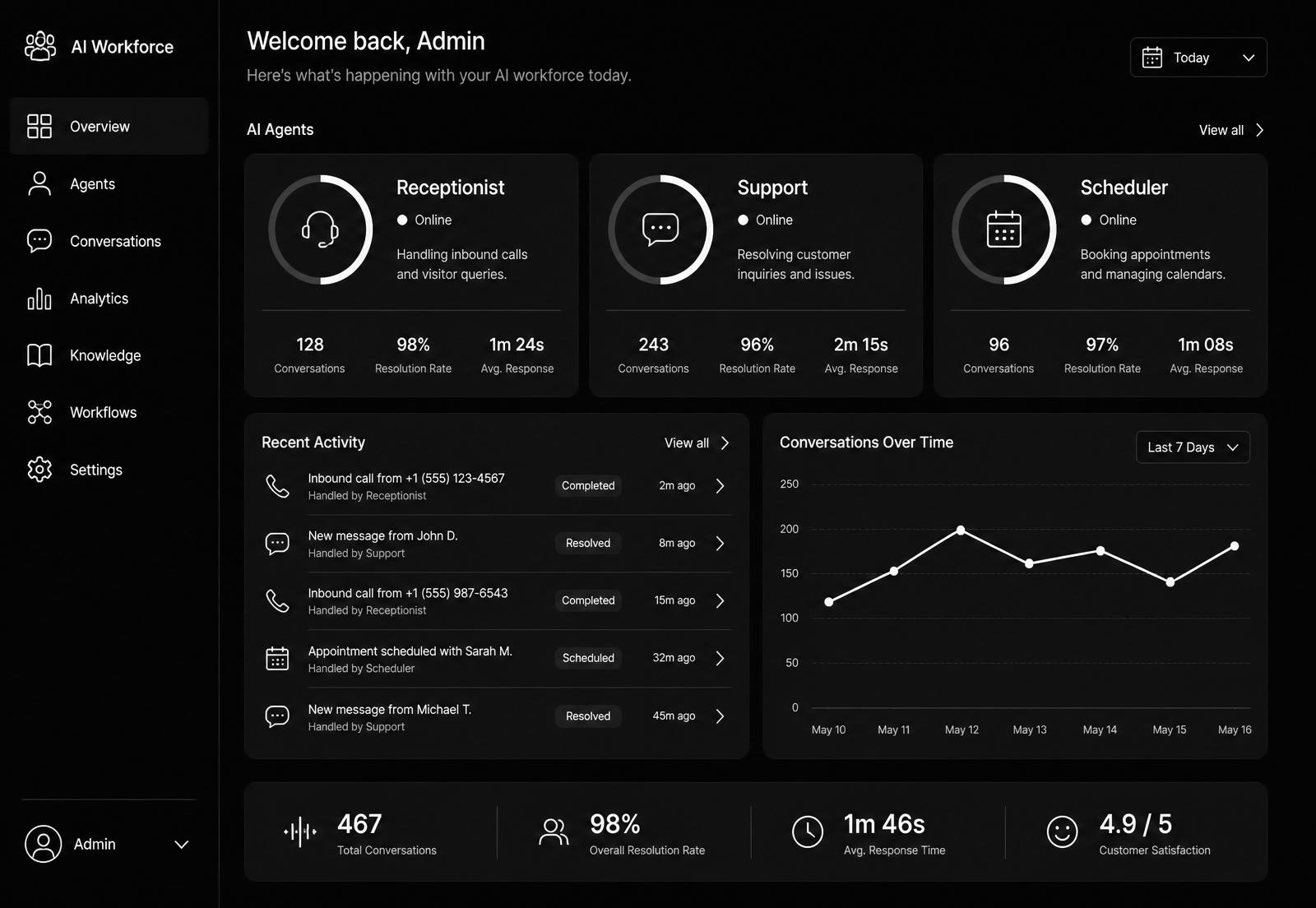
Task: Open the Conversations menu item
Action: coord(109,241)
